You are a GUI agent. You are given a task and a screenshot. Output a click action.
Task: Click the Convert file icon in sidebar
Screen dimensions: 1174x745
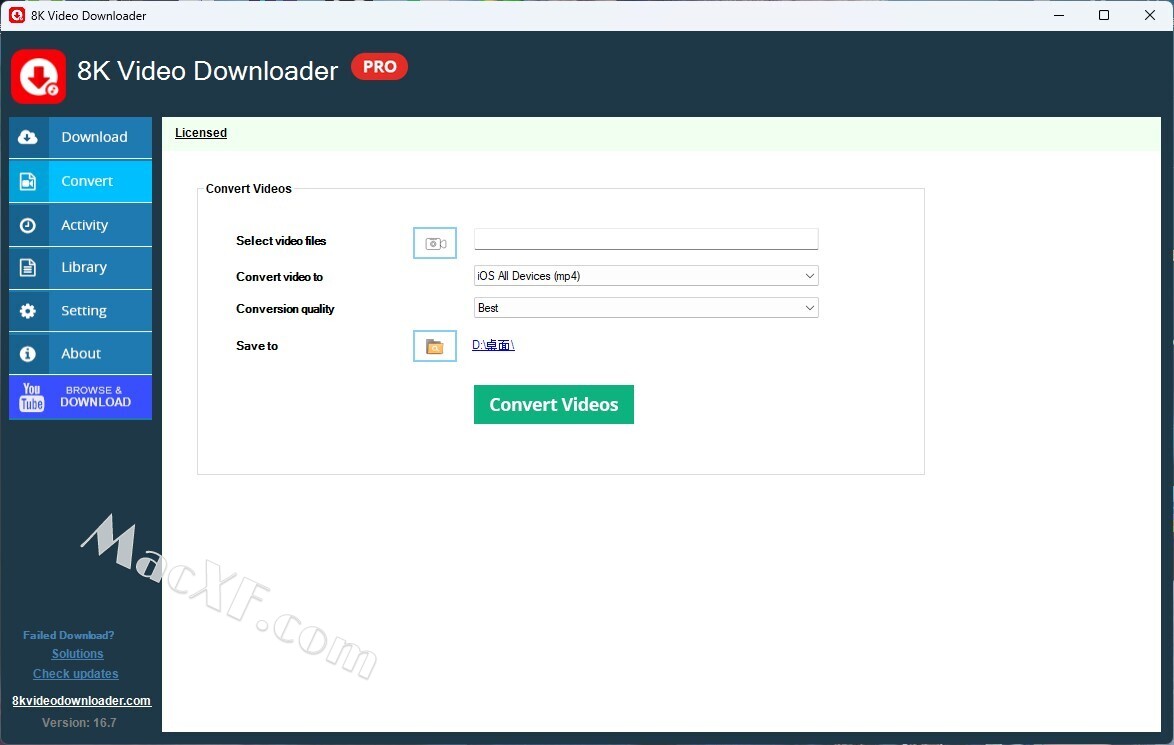(28, 181)
